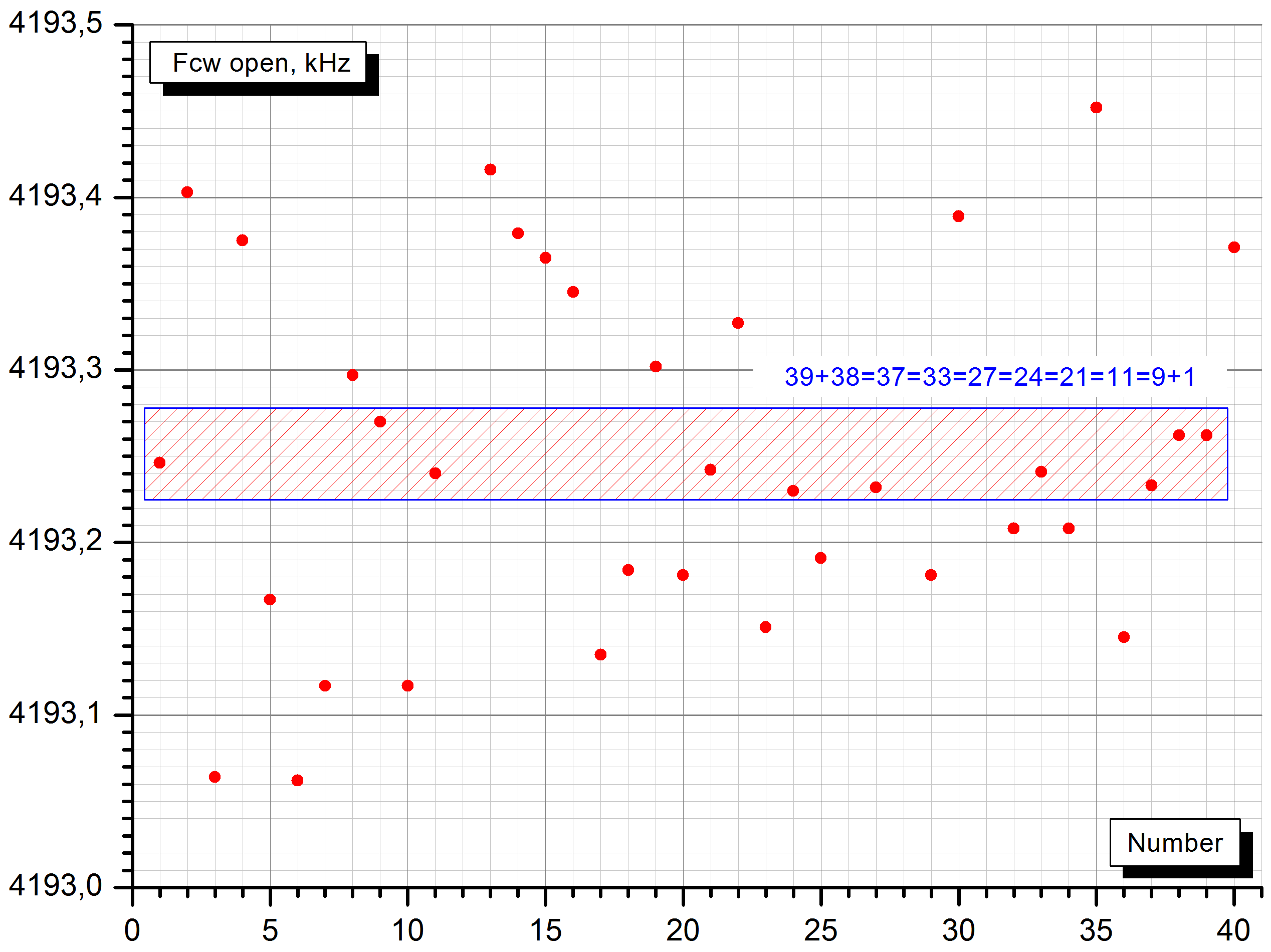This screenshot has height=952, width=1271.
Task: Click the x-axis label "10"
Action: pyautogui.click(x=407, y=930)
